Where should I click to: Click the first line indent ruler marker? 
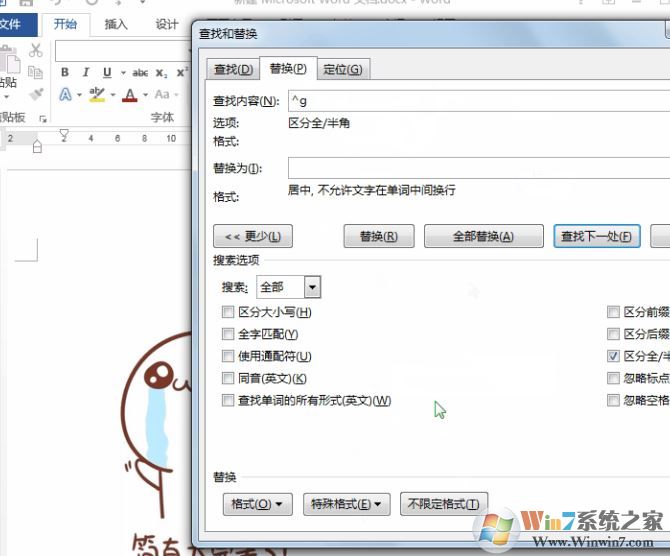coord(64,135)
